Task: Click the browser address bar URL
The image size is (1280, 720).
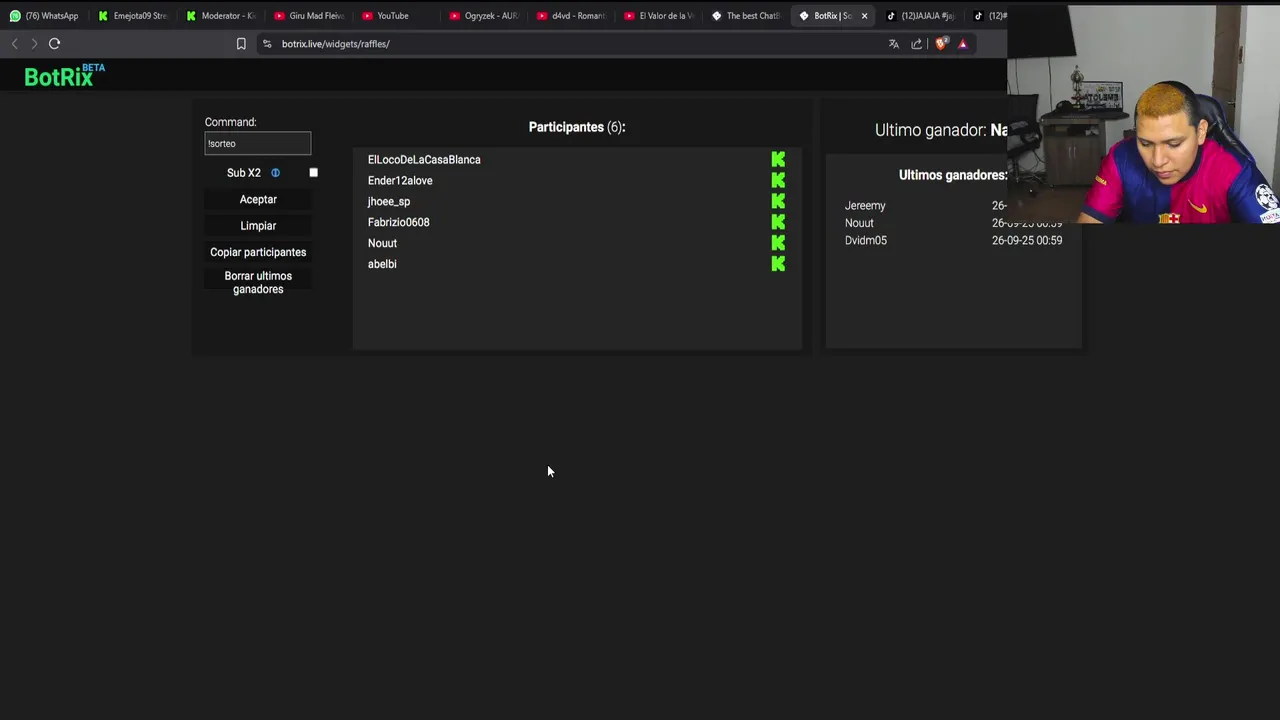Action: click(x=335, y=44)
